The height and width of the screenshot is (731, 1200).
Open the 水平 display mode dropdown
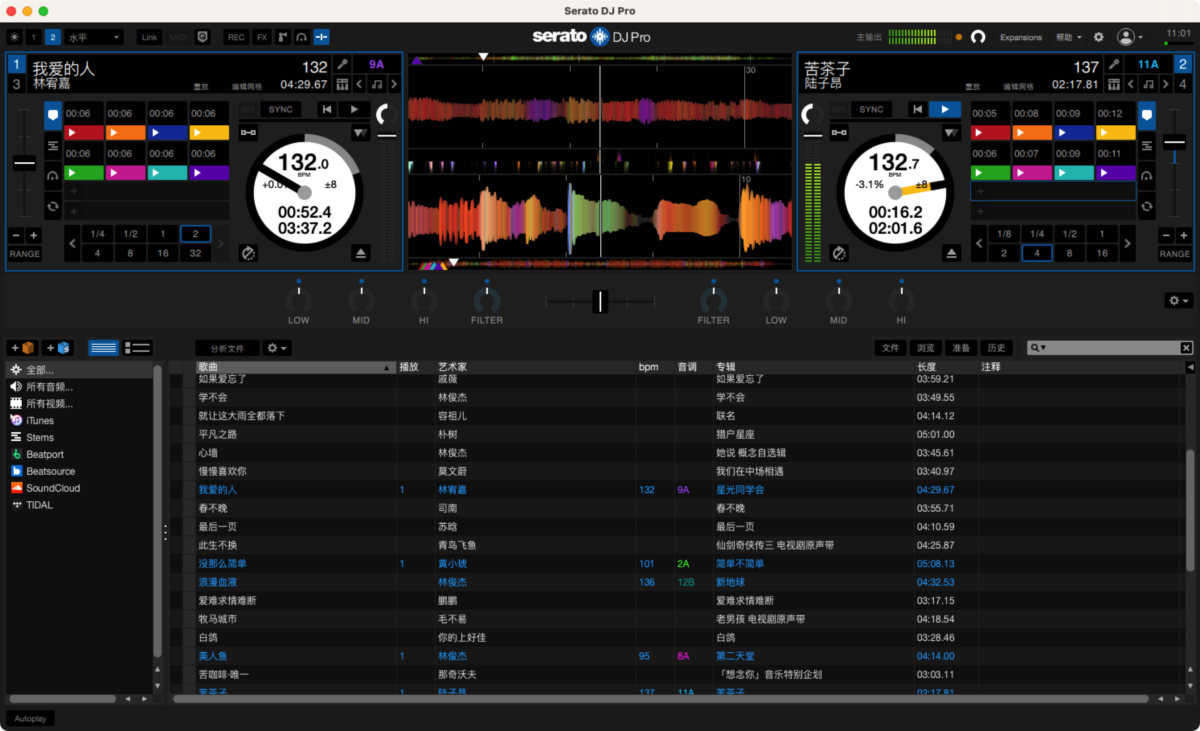coord(94,37)
